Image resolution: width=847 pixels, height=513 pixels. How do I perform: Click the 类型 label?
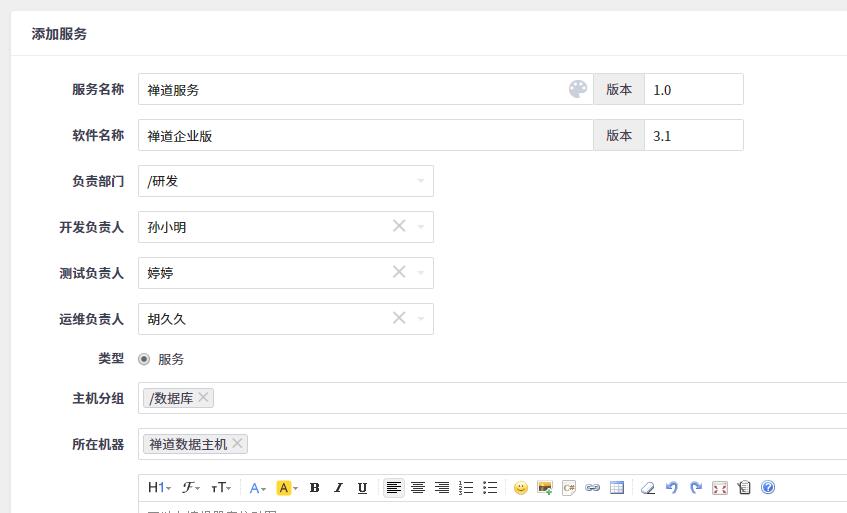point(111,359)
